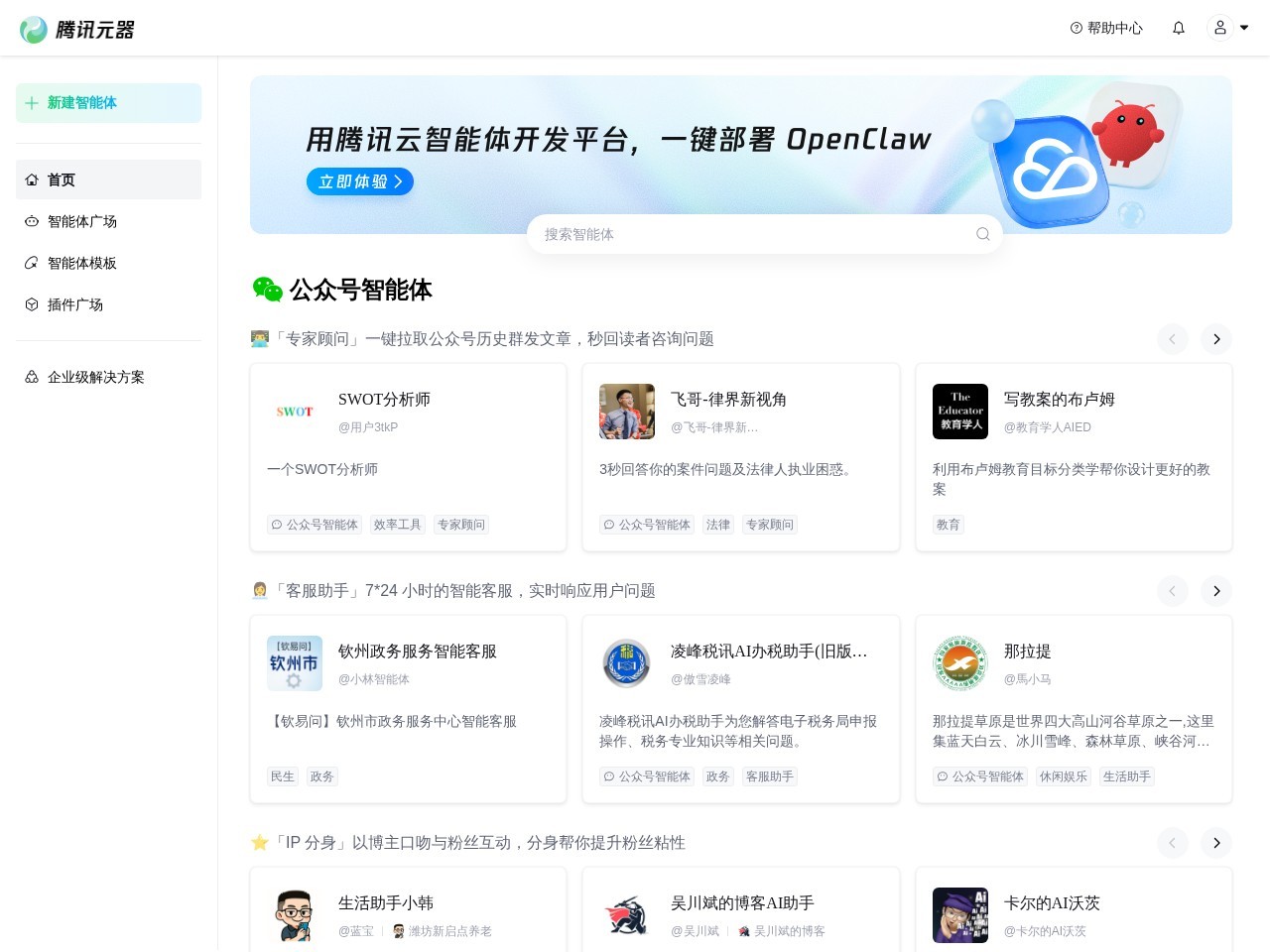Click the author @教育学人AIED
1270x952 pixels.
[x=1048, y=427]
